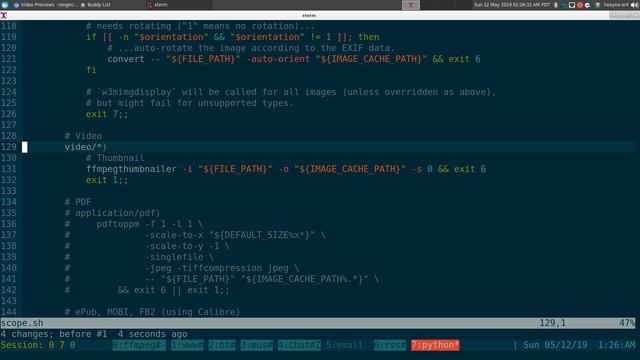Screen dimensions: 640x360
Task: Click the Session: 0 7 0 status text
Action: tap(38, 345)
